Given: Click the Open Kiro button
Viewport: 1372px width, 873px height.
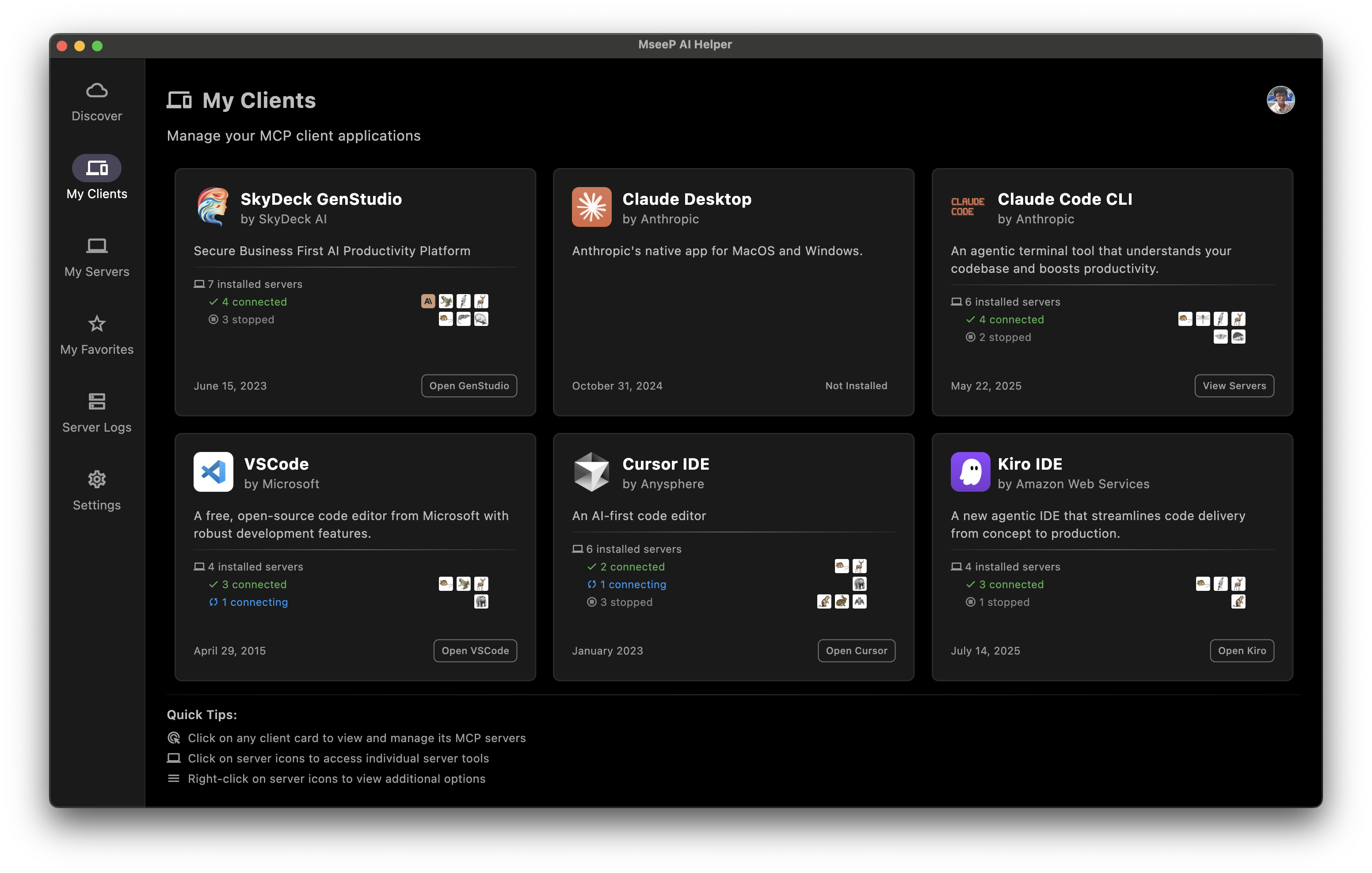Looking at the screenshot, I should tap(1242, 651).
